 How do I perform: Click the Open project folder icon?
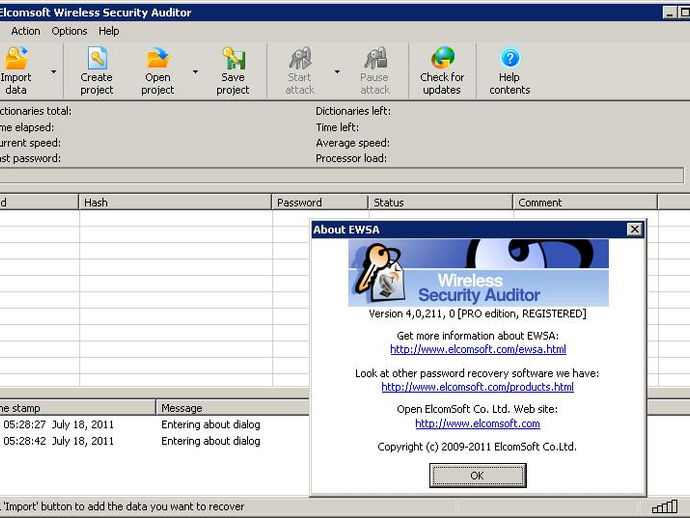pos(158,58)
